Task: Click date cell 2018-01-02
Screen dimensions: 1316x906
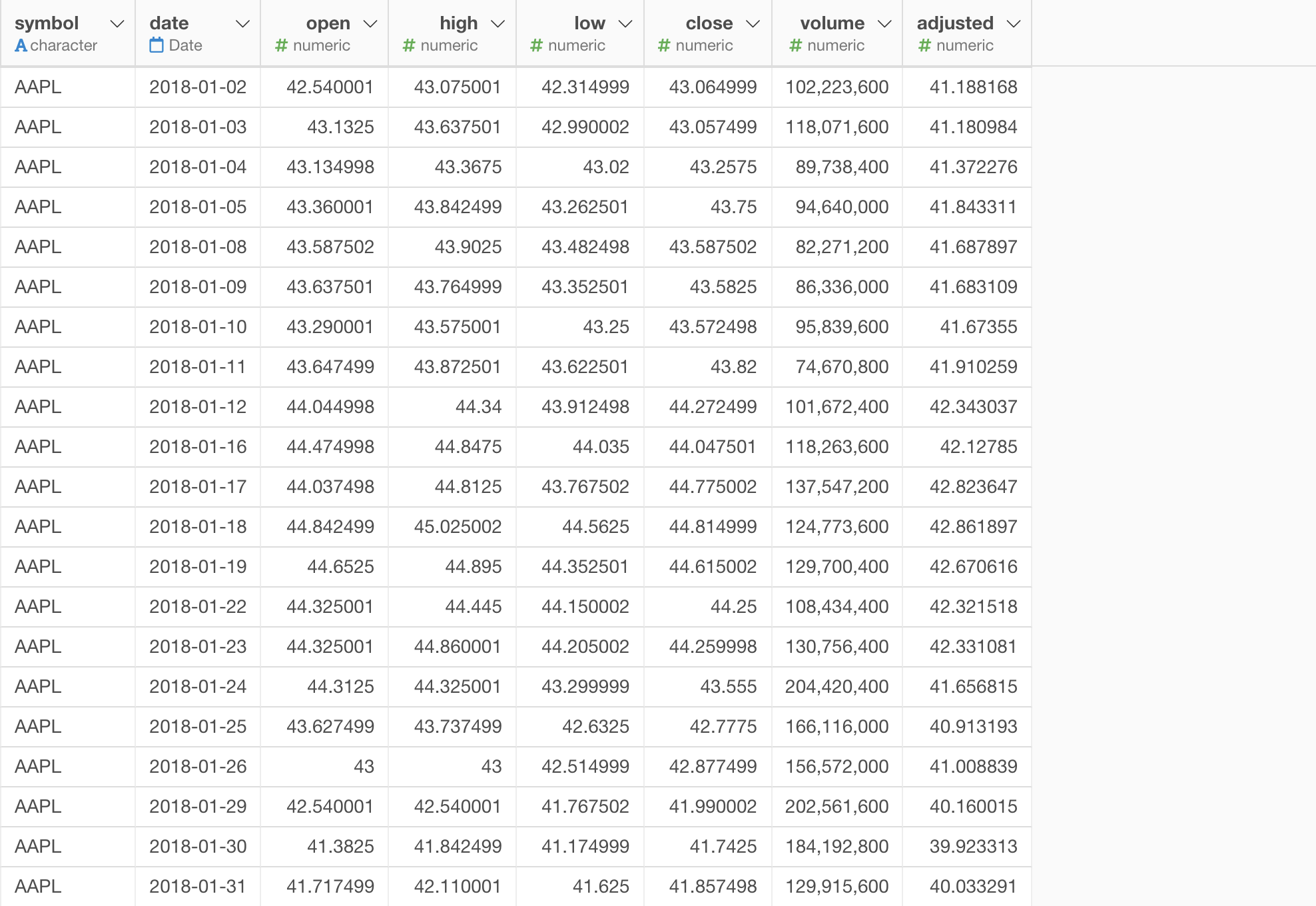Action: pyautogui.click(x=198, y=87)
